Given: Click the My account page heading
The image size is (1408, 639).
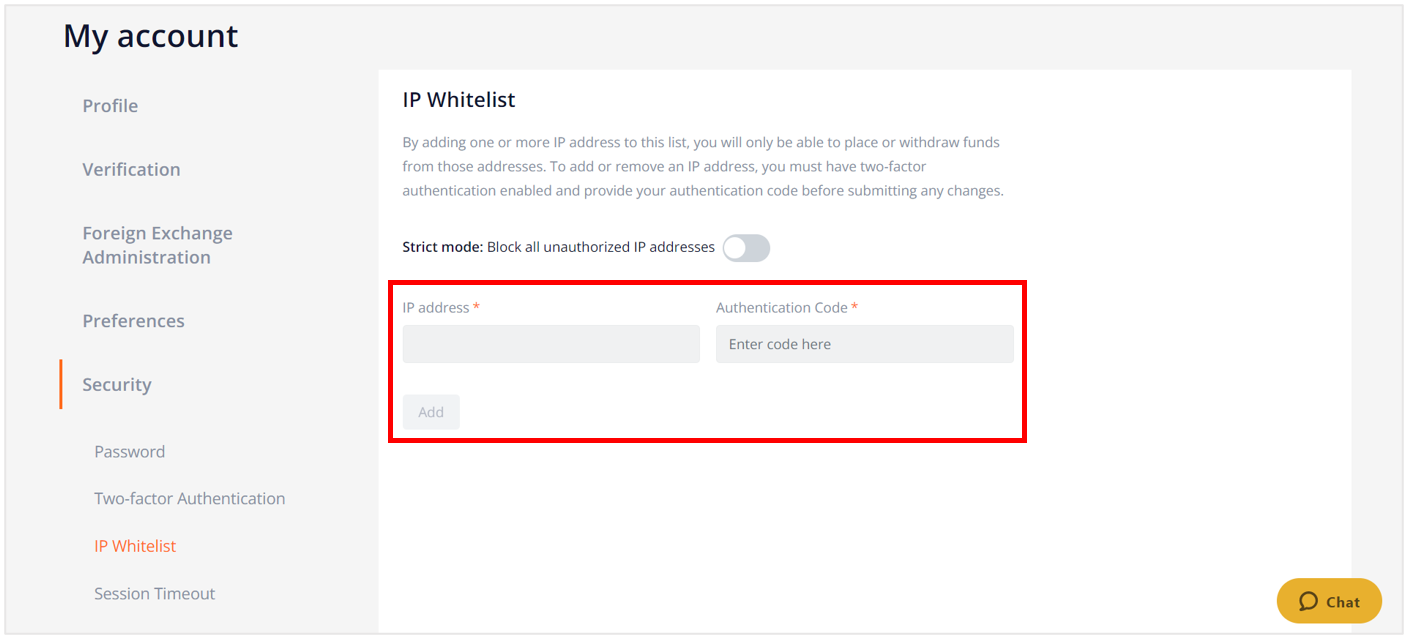Looking at the screenshot, I should click(x=151, y=36).
